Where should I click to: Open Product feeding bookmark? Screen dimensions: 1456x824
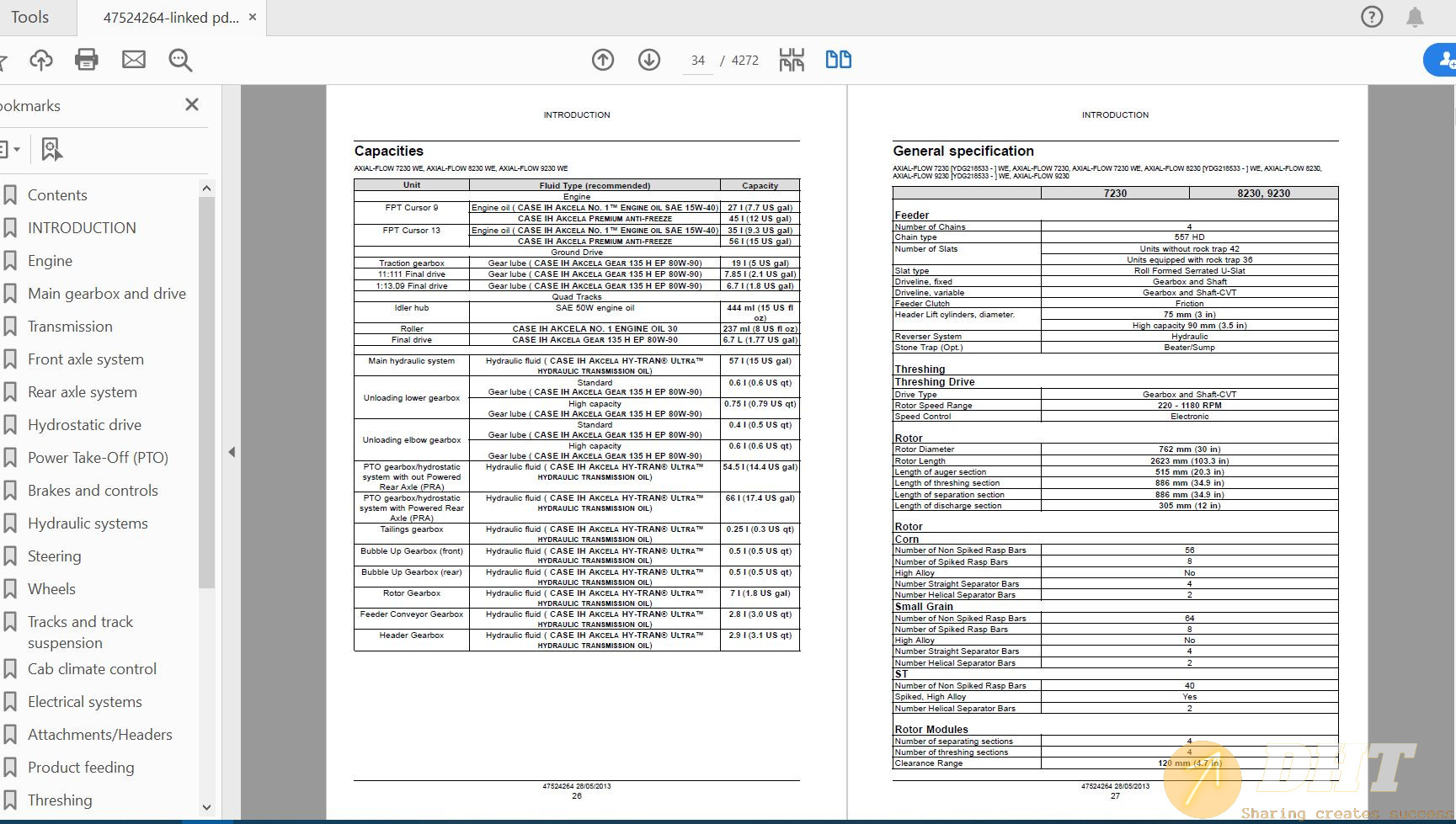pyautogui.click(x=81, y=768)
